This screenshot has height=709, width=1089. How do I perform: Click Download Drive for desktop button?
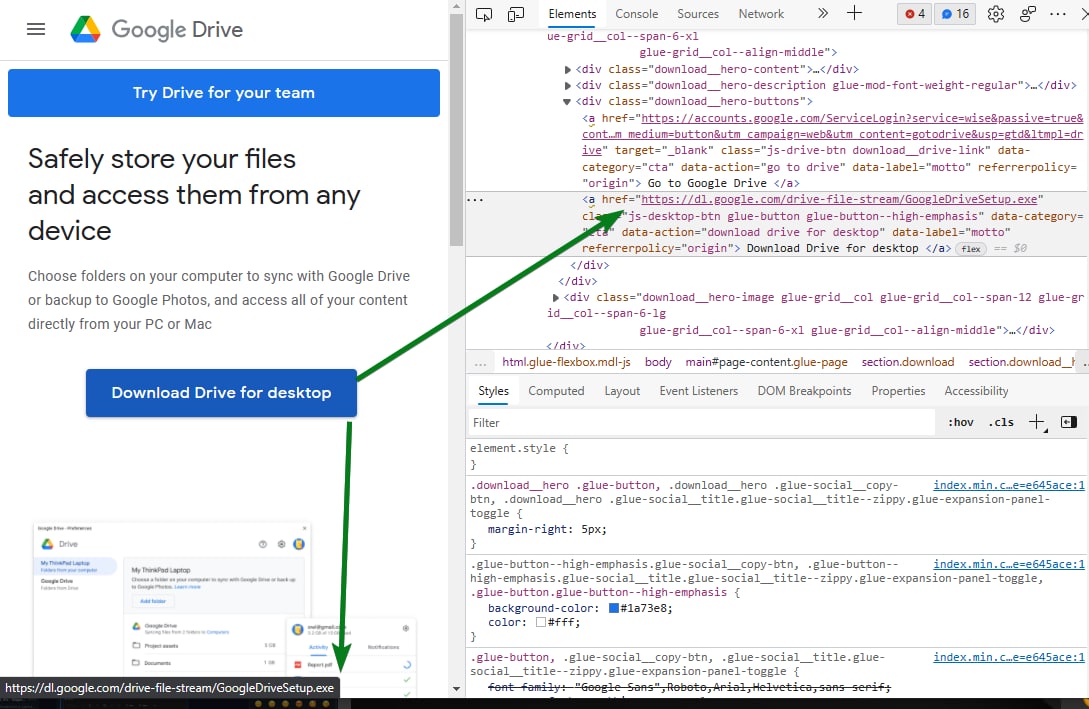[x=222, y=393]
